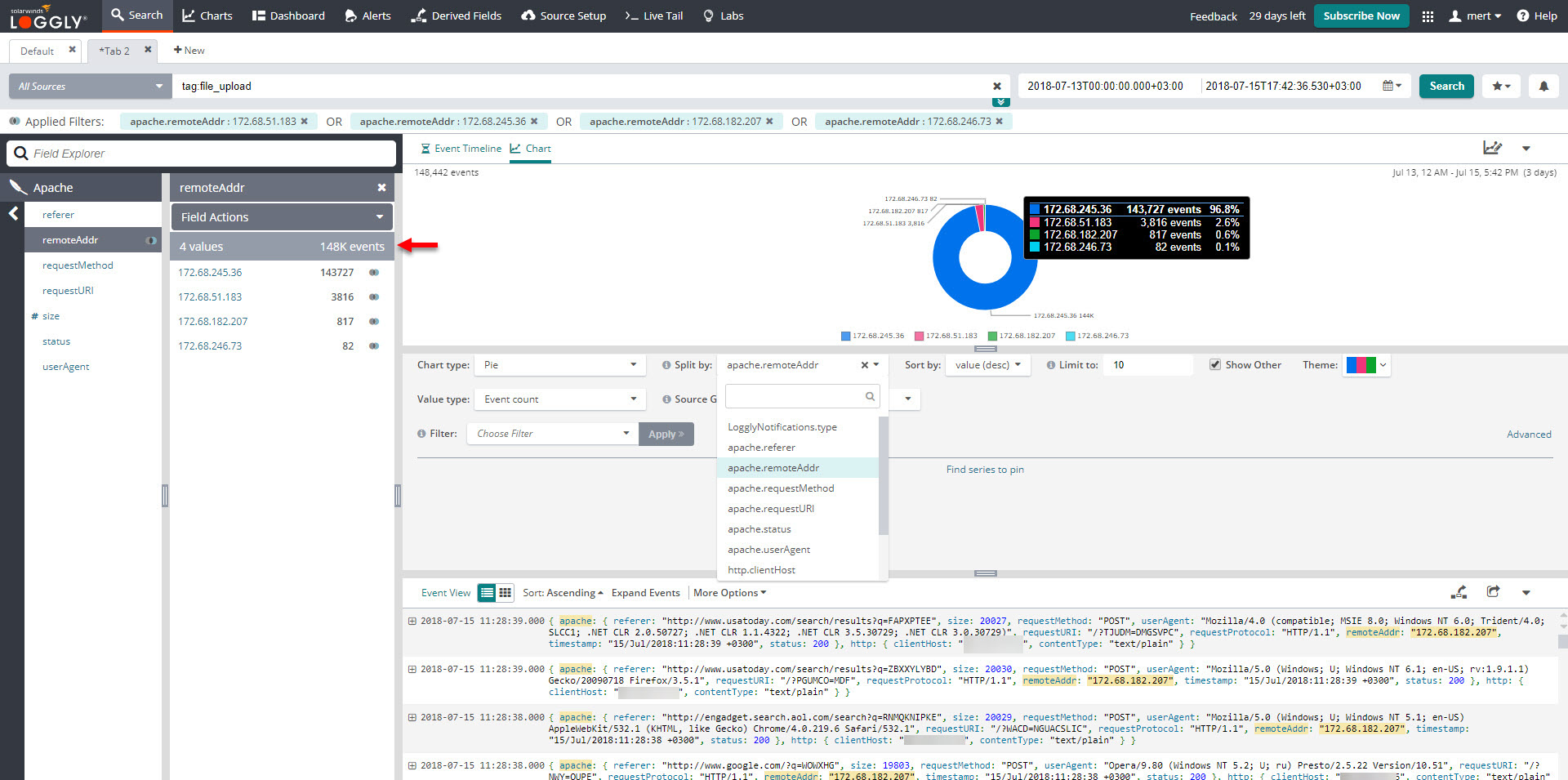Remove filter 172.68.246.73
The height and width of the screenshot is (780, 1568).
tap(999, 121)
